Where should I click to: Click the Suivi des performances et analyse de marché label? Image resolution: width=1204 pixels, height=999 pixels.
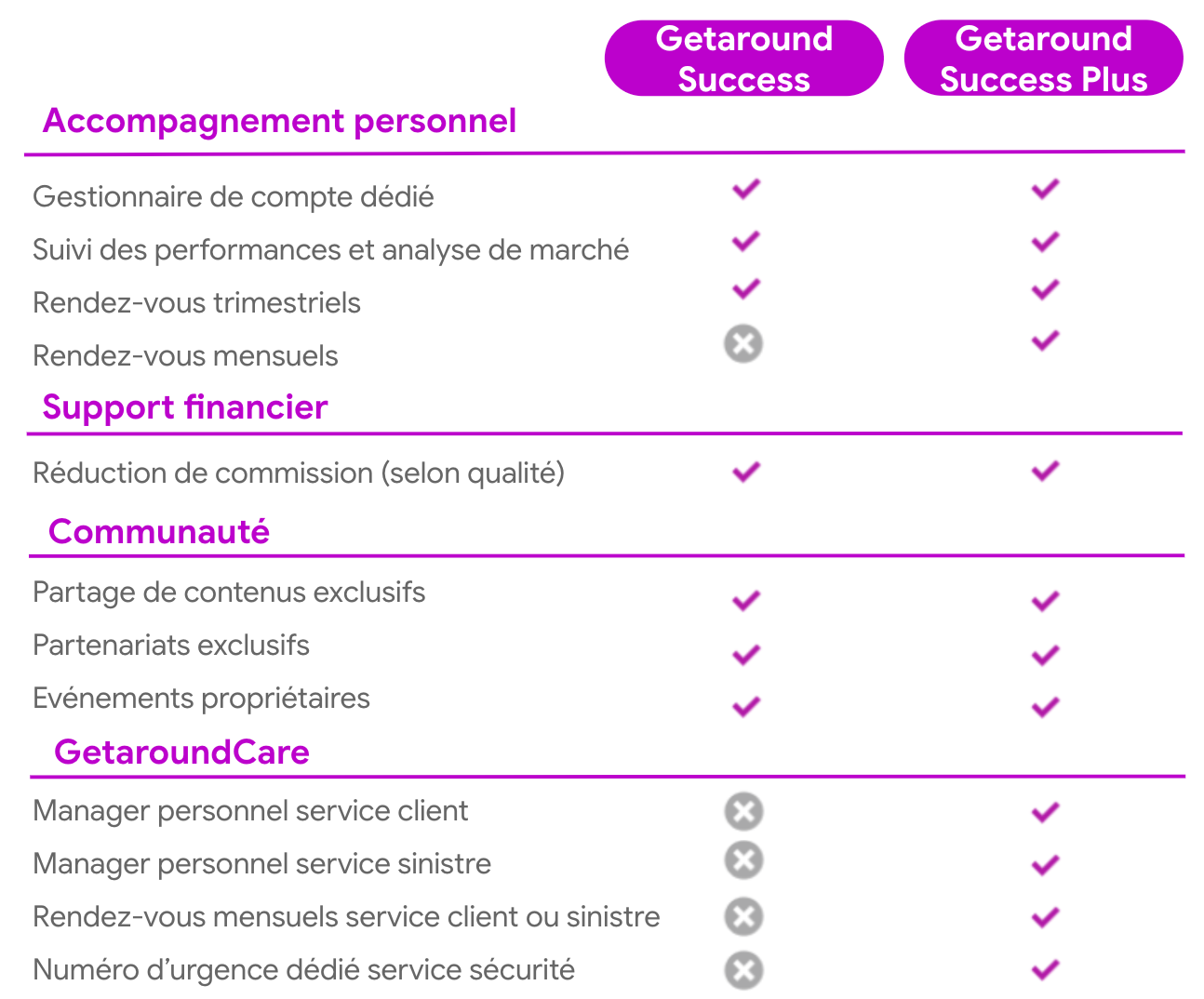click(330, 249)
